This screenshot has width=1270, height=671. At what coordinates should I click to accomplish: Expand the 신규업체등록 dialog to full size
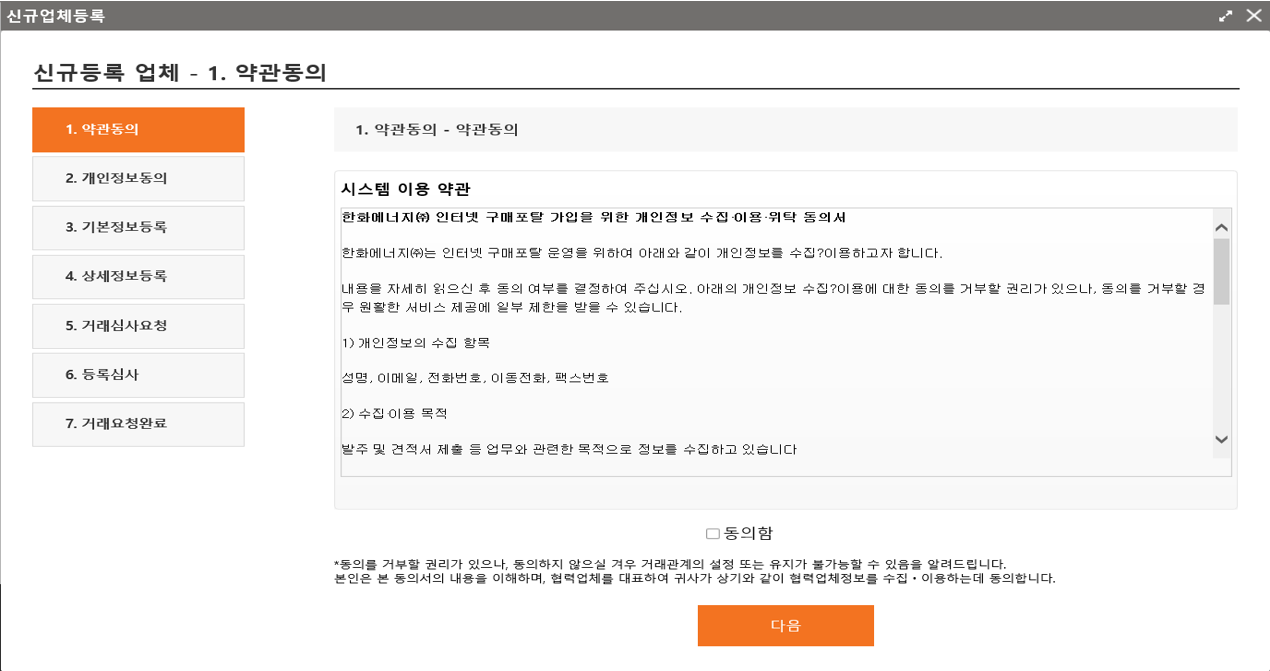(x=1226, y=16)
